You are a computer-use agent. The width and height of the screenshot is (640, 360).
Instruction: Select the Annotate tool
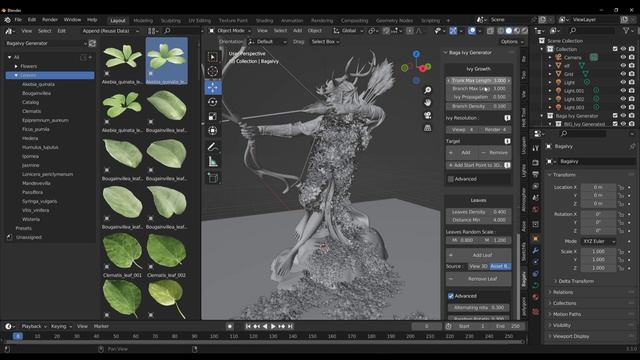click(213, 147)
